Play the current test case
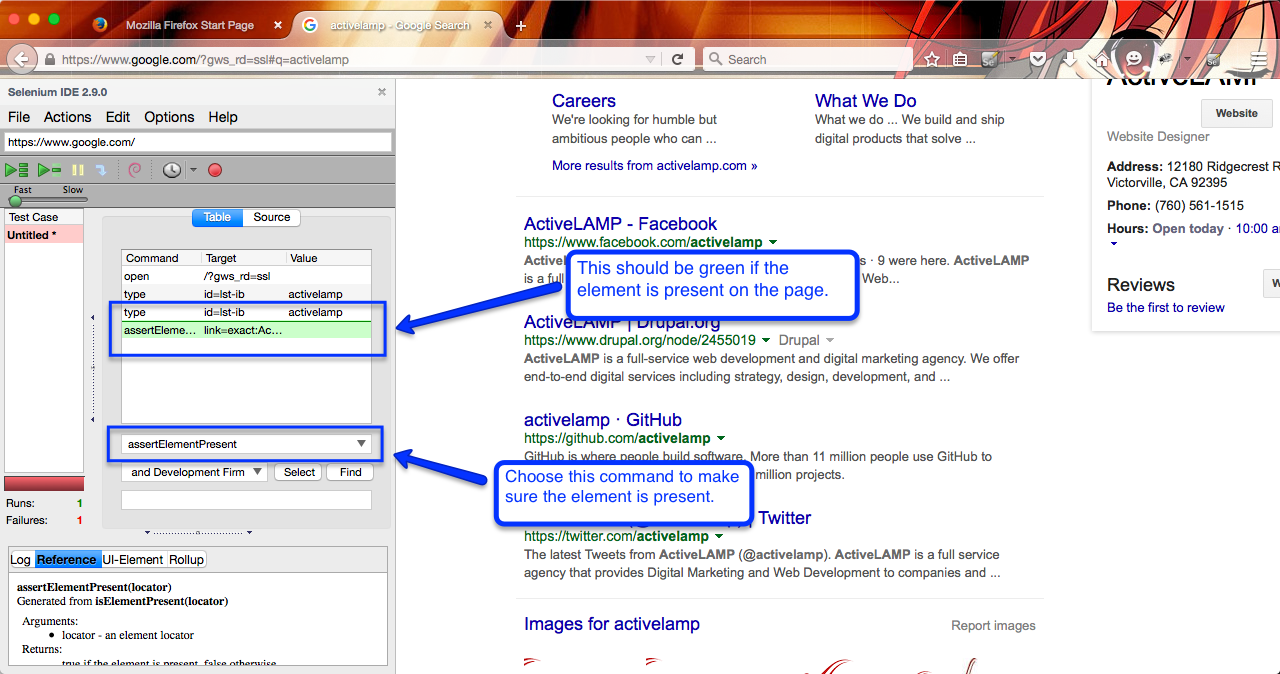Viewport: 1280px width, 674px height. click(x=49, y=170)
